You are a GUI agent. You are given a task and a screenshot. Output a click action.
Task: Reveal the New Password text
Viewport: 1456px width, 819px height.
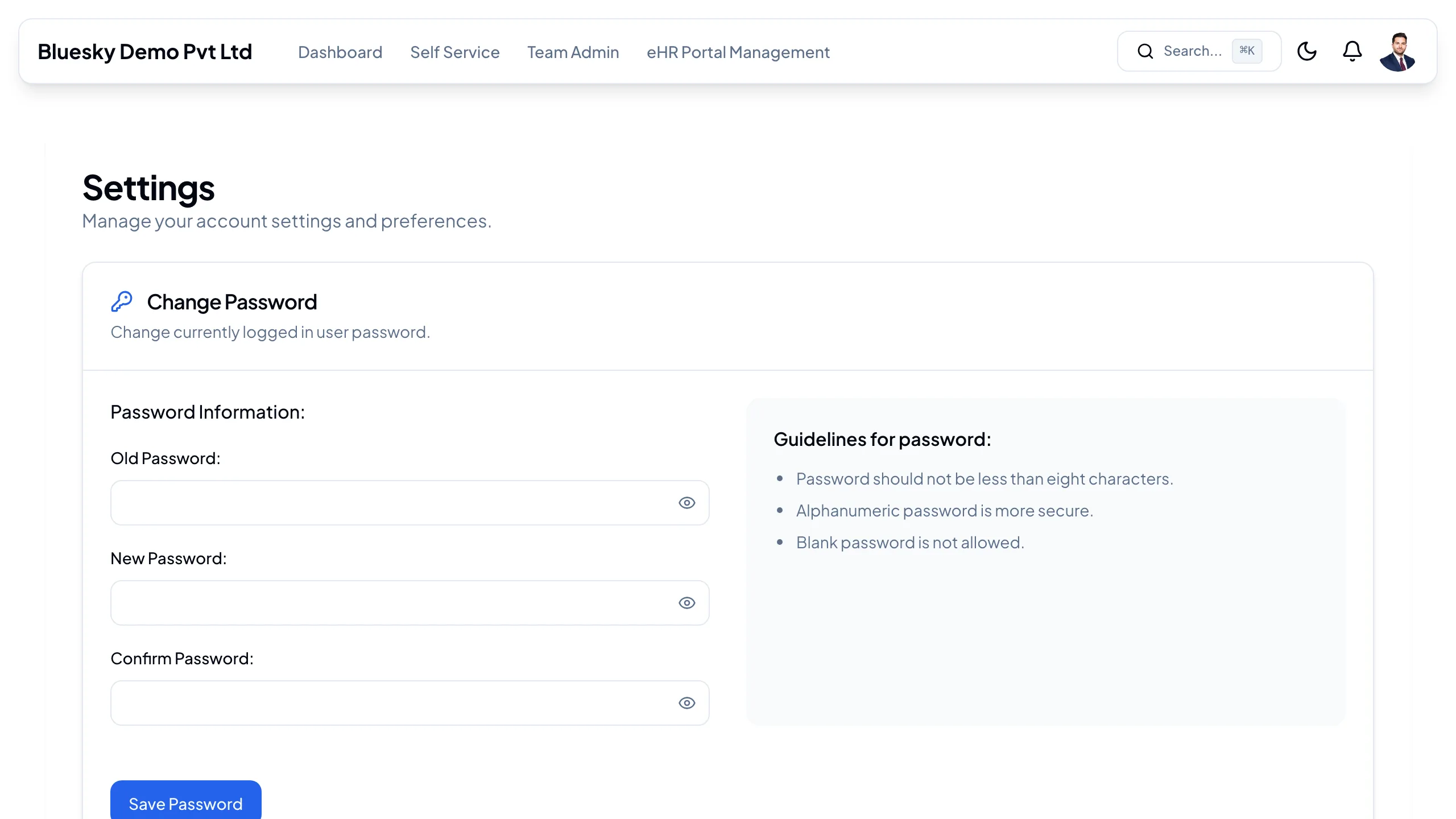pos(686,603)
